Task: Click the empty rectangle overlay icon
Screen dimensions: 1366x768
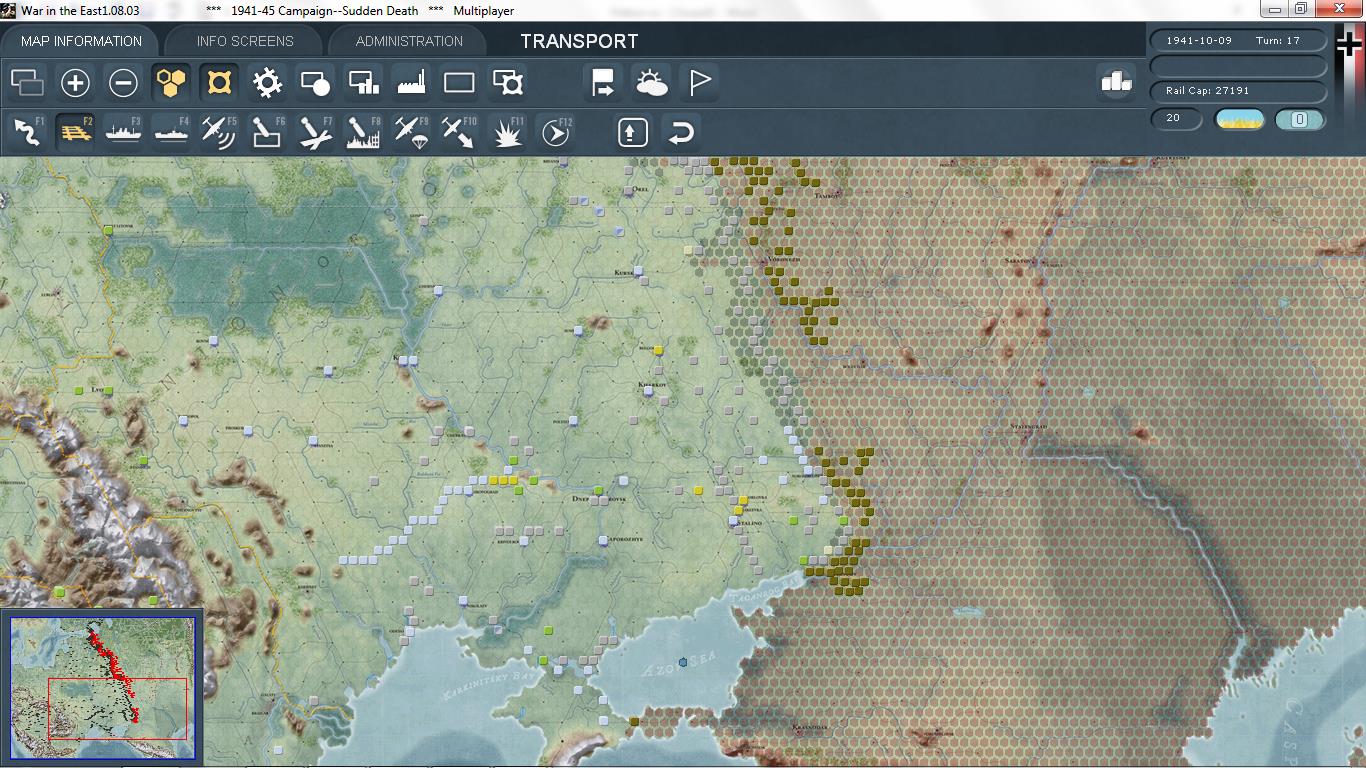Action: (x=459, y=82)
